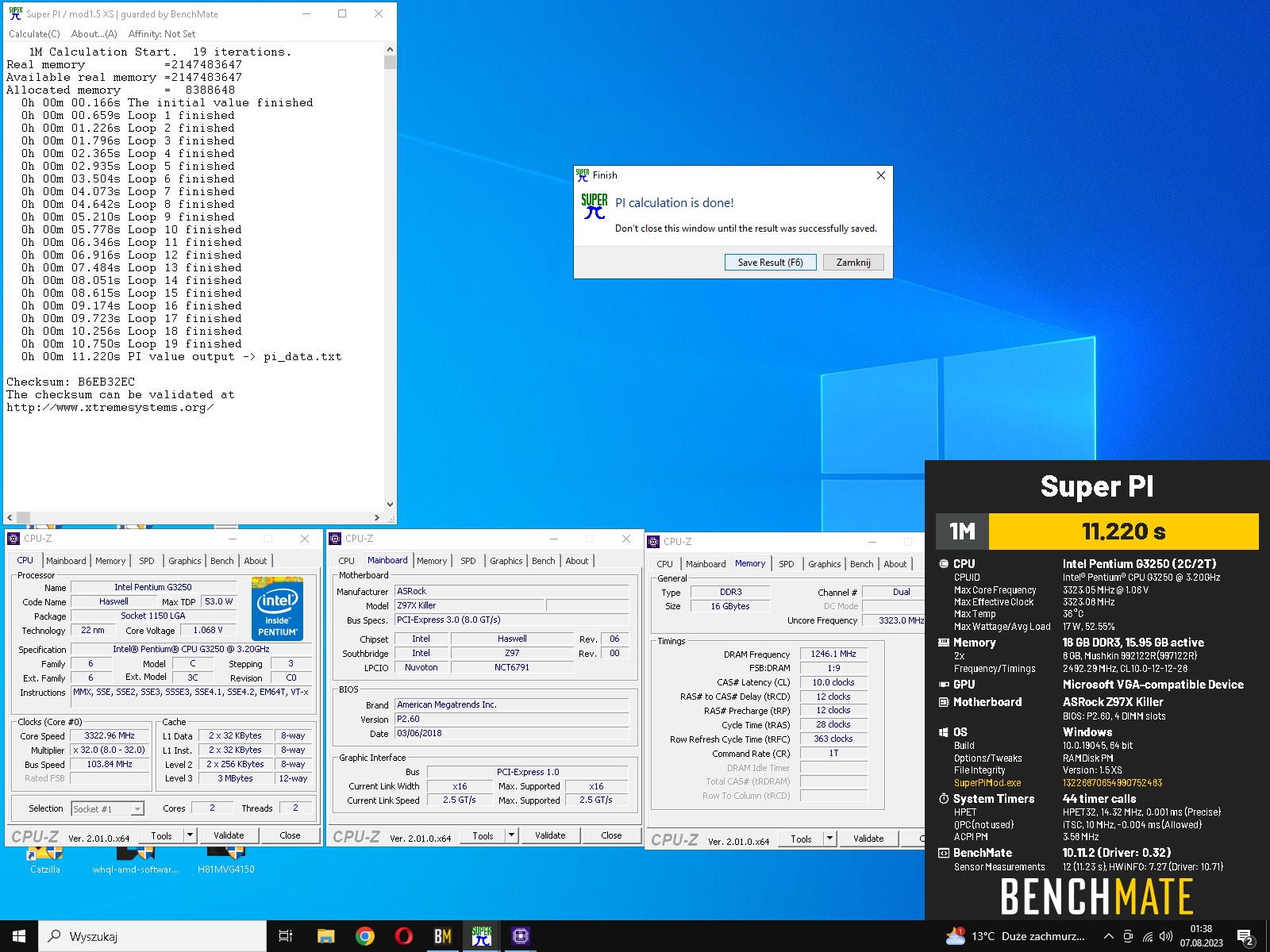
Task: Click the volume speaker tray icon
Action: (1166, 936)
